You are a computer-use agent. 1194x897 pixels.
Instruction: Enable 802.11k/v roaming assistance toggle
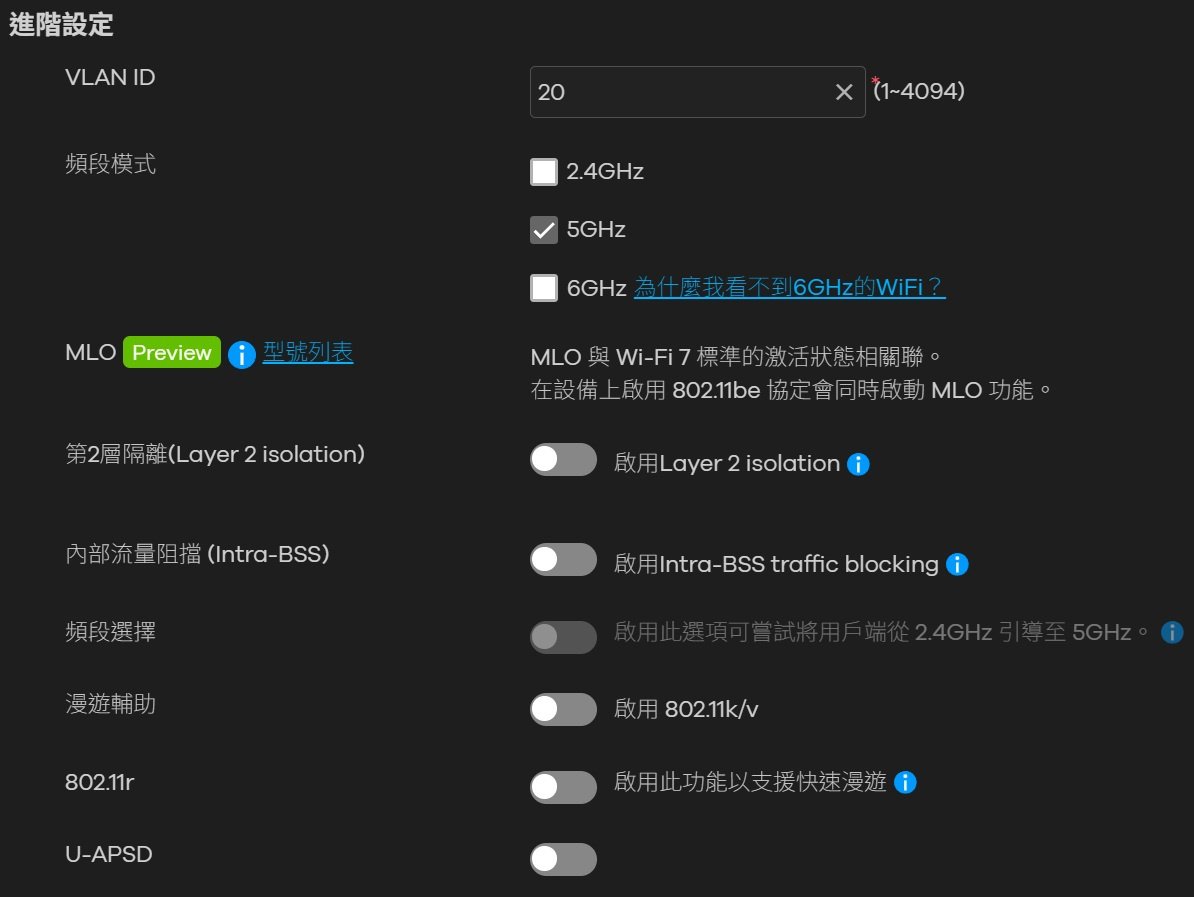click(x=563, y=709)
